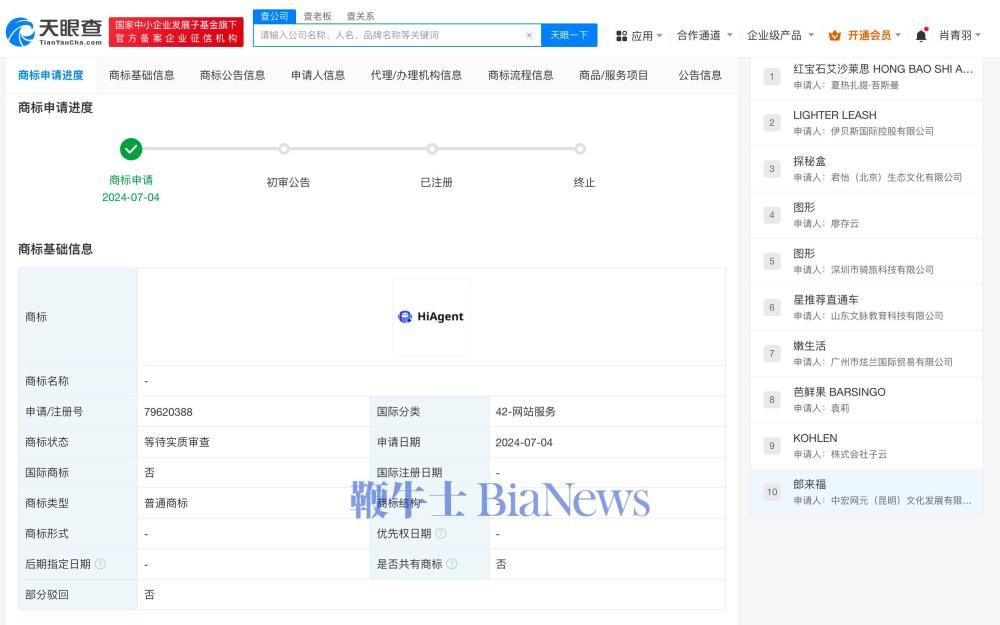1000x625 pixels.
Task: Click the status 等待实质审查
Action: [x=177, y=442]
